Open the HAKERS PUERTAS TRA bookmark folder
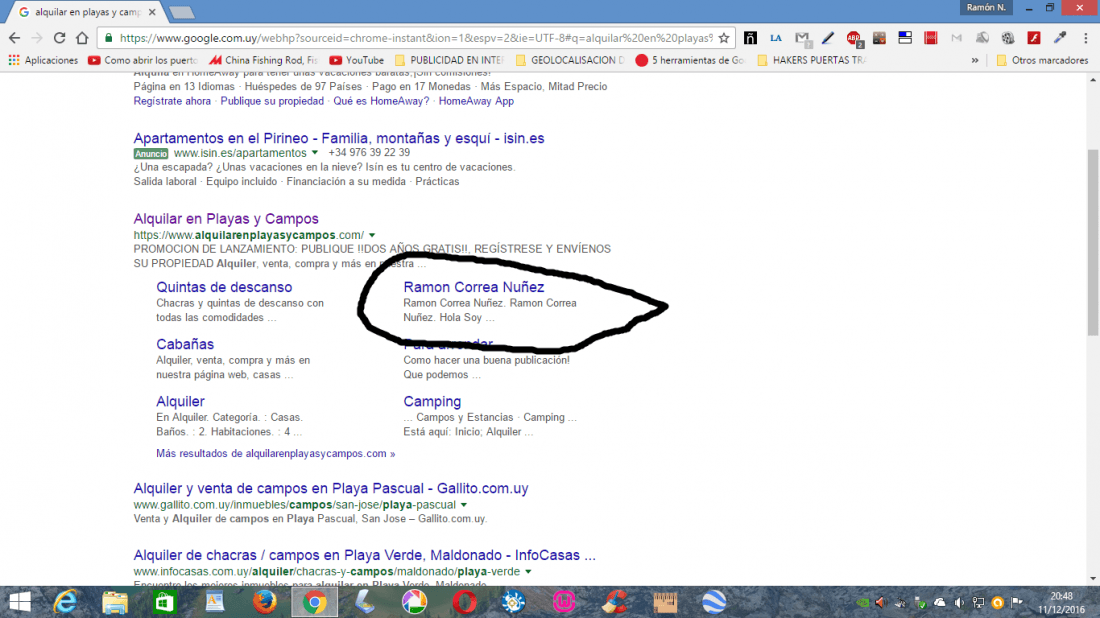Screen dimensions: 1100x618 click(x=812, y=60)
